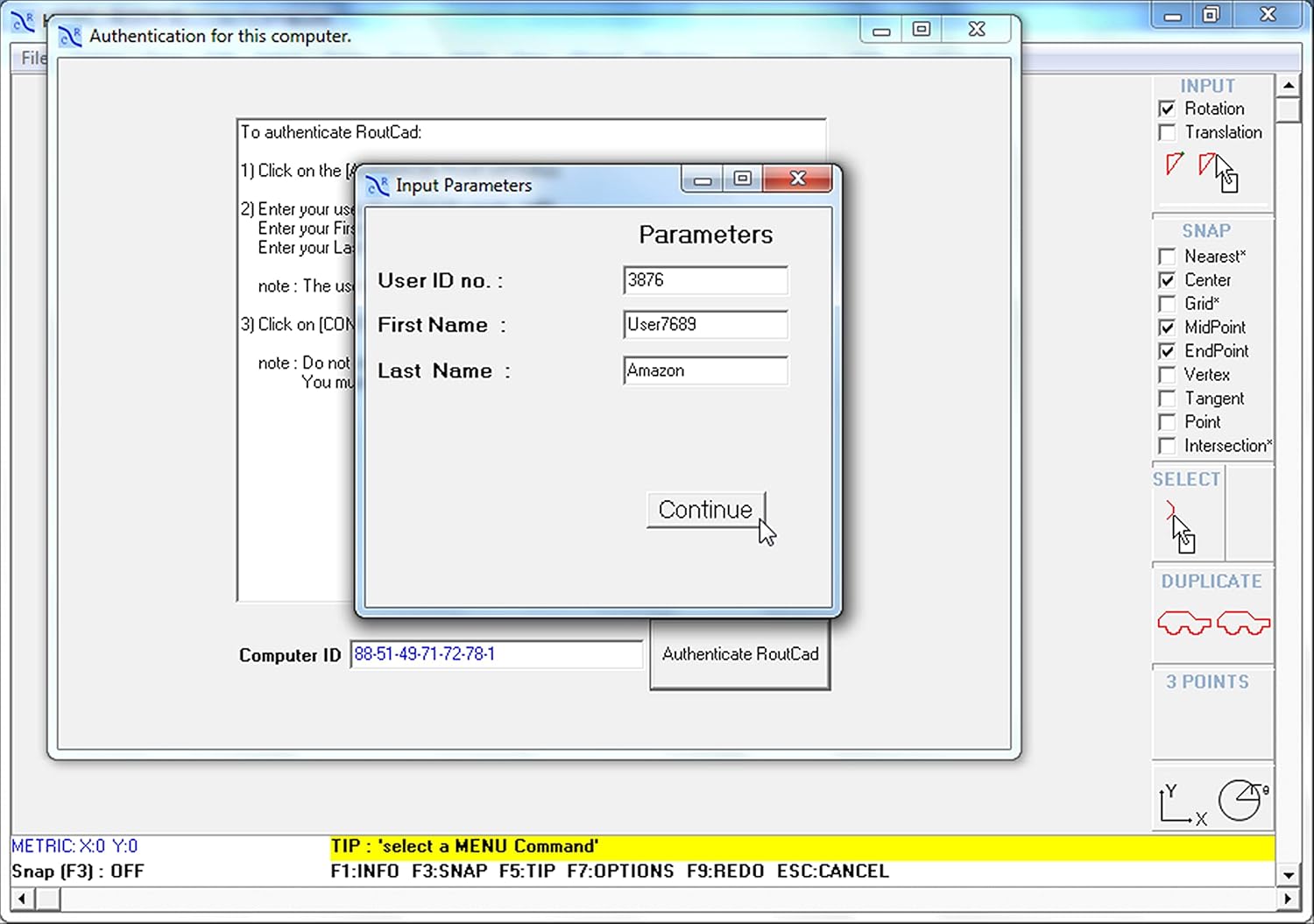Edit the First Name field
The image size is (1314, 924).
click(x=705, y=325)
